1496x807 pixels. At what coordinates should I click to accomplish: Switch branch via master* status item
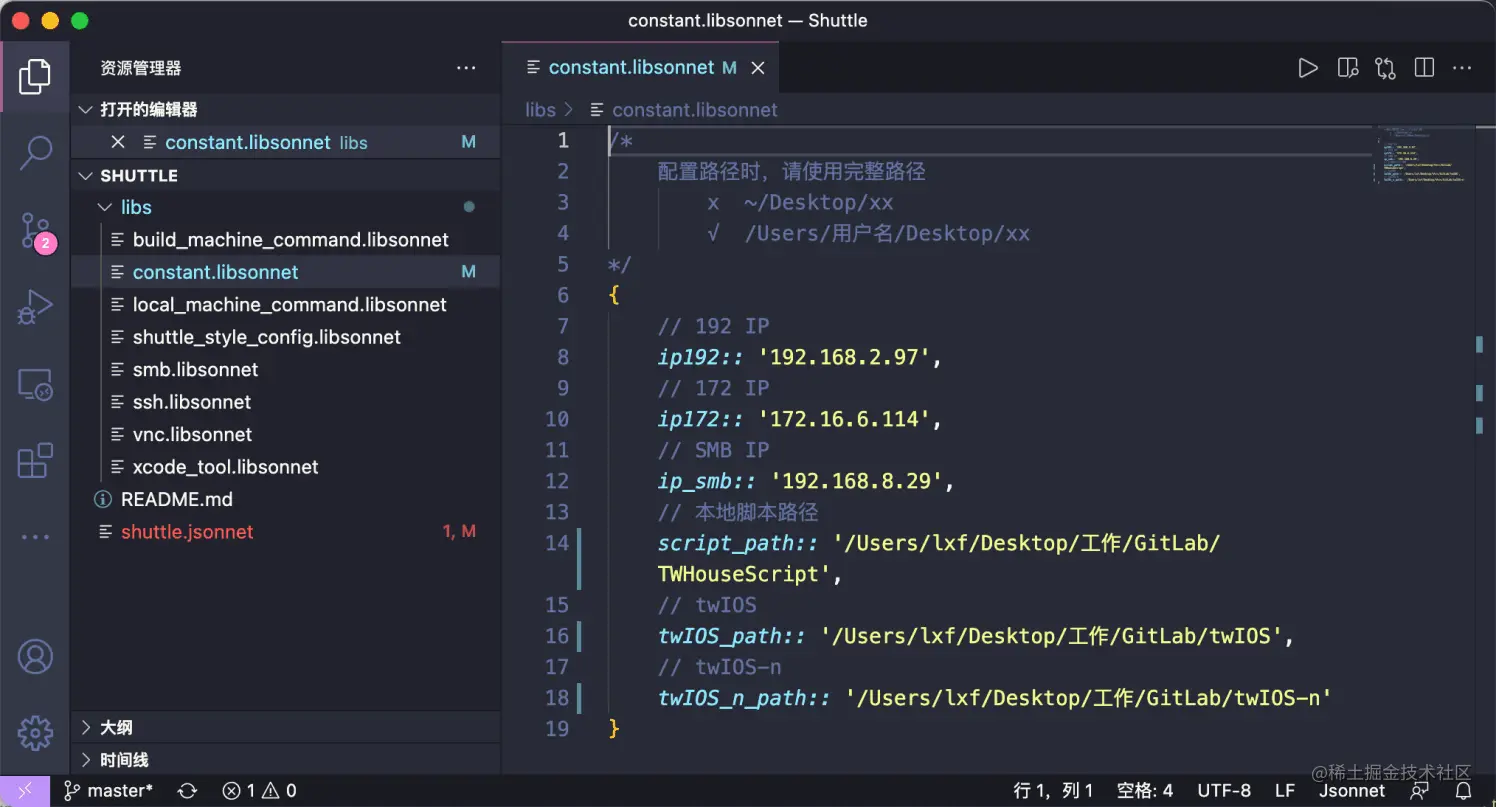(109, 791)
